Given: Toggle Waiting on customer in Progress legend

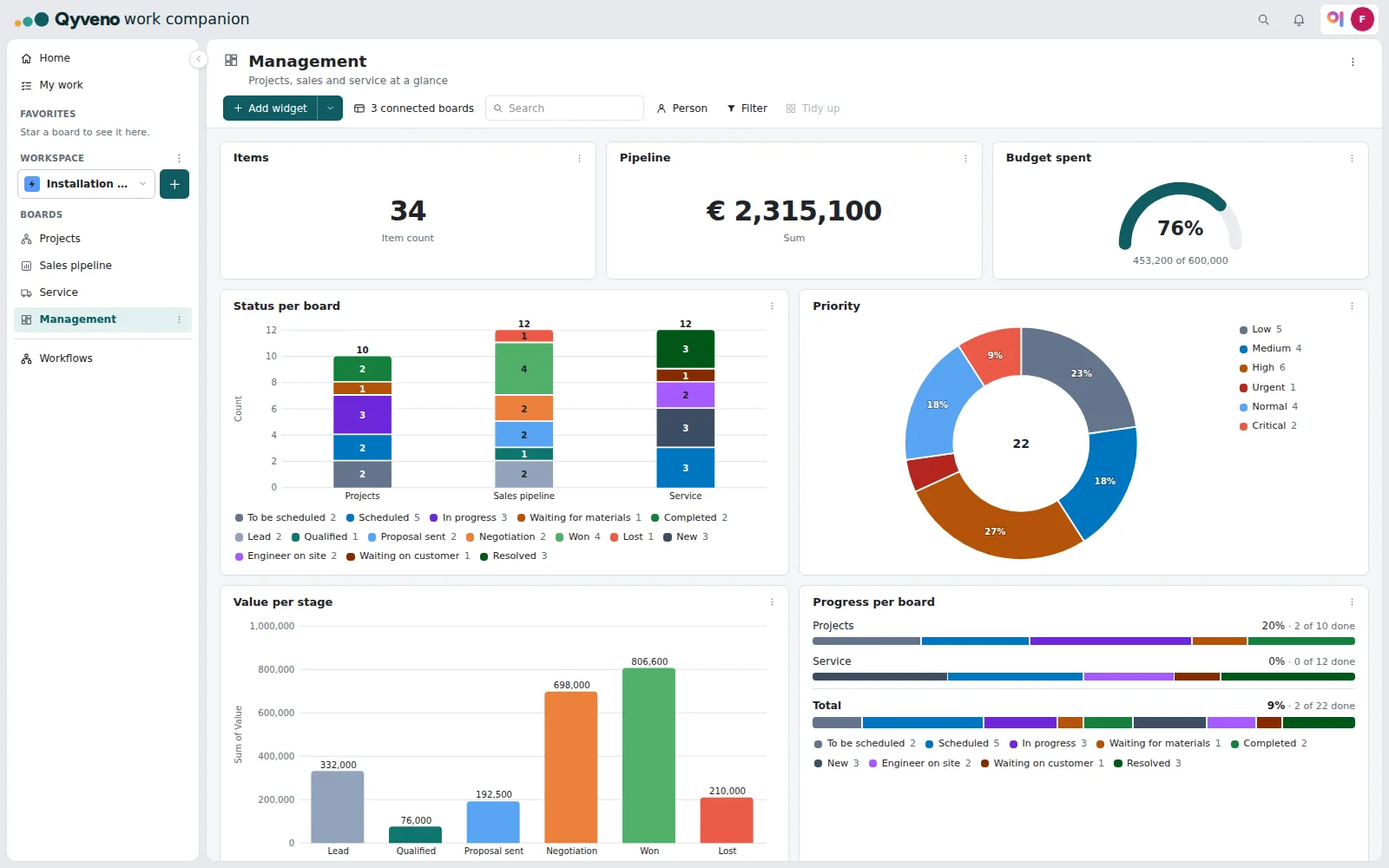Looking at the screenshot, I should pyautogui.click(x=1043, y=764).
